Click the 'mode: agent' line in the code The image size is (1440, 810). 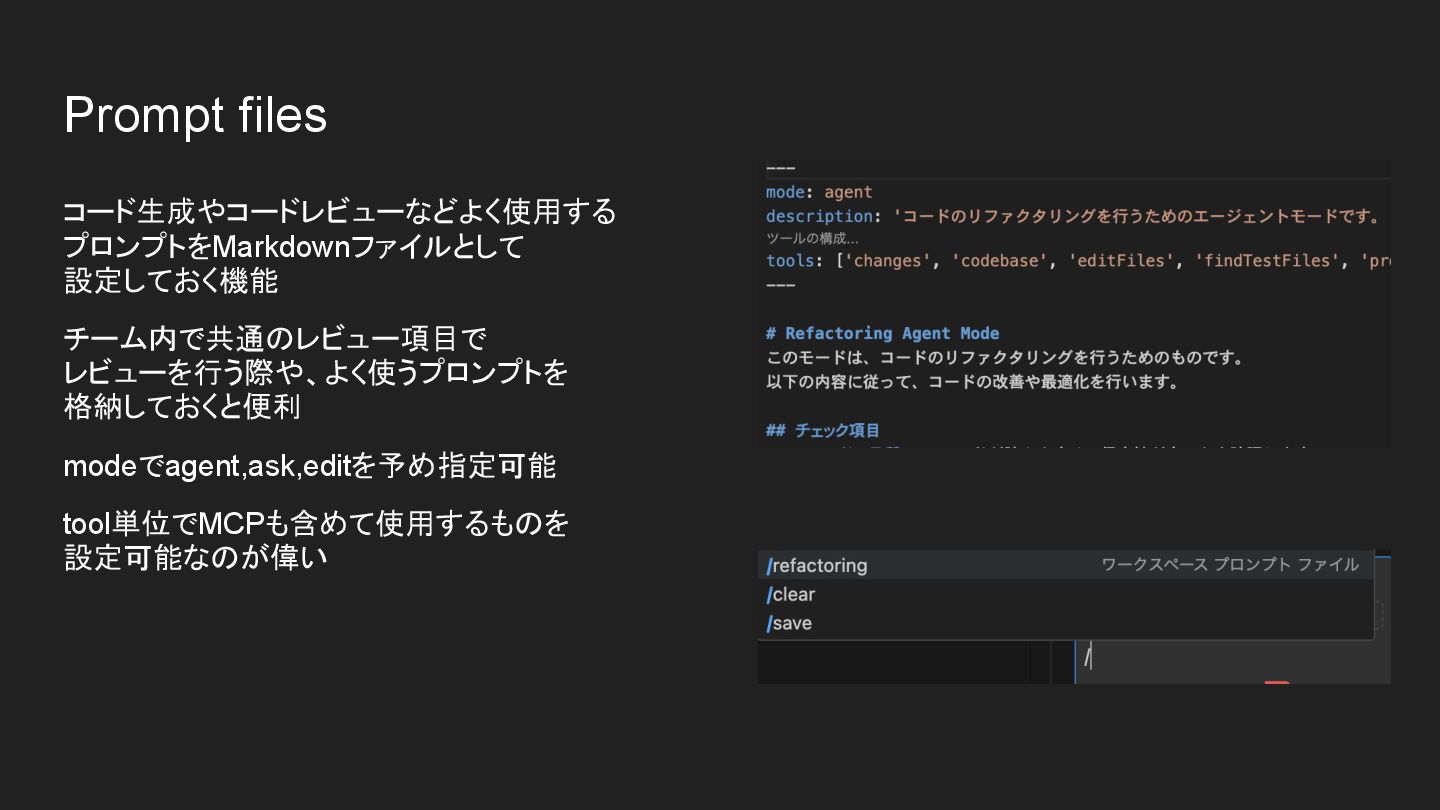pyautogui.click(x=819, y=192)
